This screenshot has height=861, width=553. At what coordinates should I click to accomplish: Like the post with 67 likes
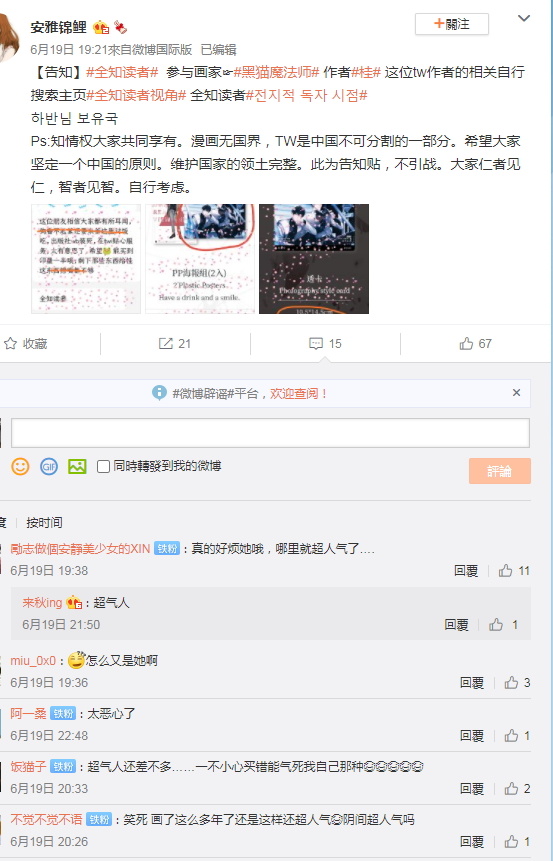point(476,344)
